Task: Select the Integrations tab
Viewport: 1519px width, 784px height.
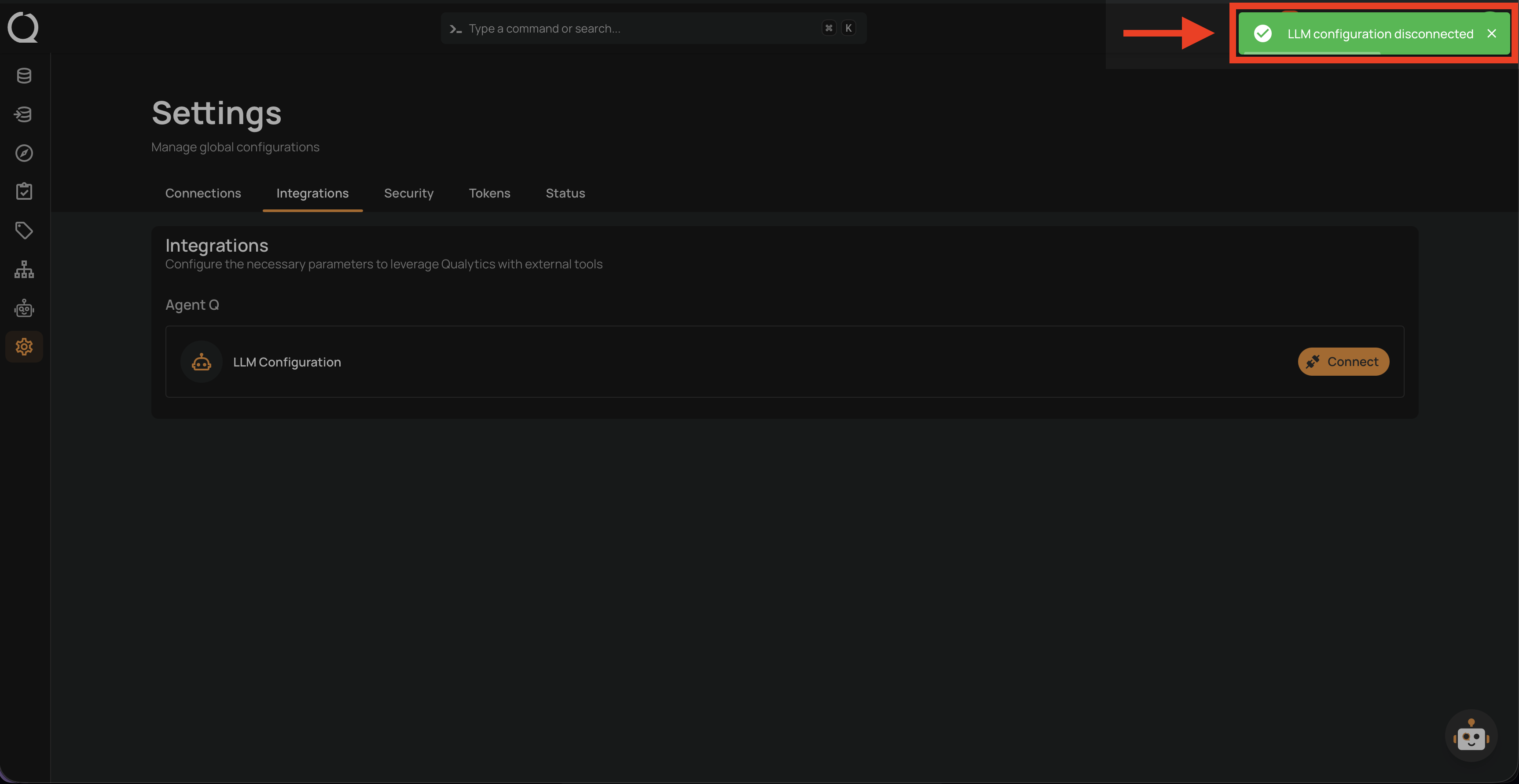Action: pos(312,193)
